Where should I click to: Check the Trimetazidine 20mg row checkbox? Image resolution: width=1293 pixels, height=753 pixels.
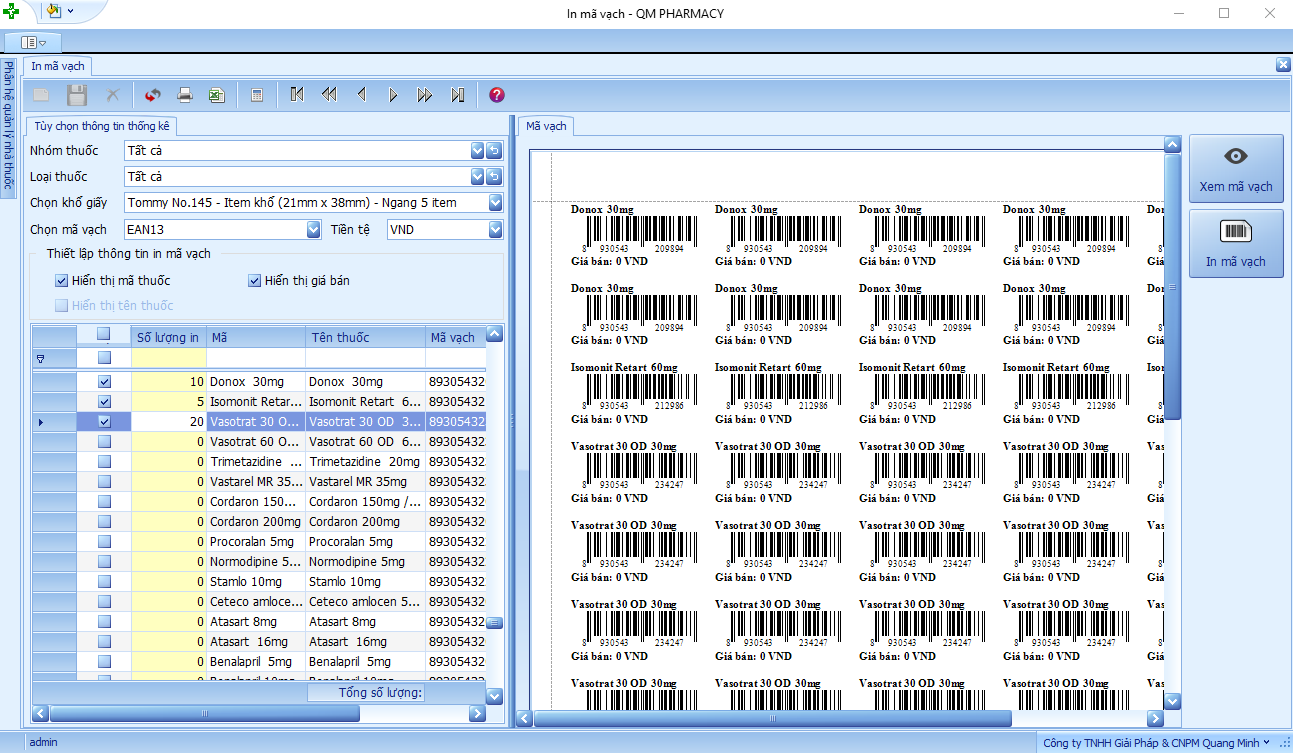point(104,462)
